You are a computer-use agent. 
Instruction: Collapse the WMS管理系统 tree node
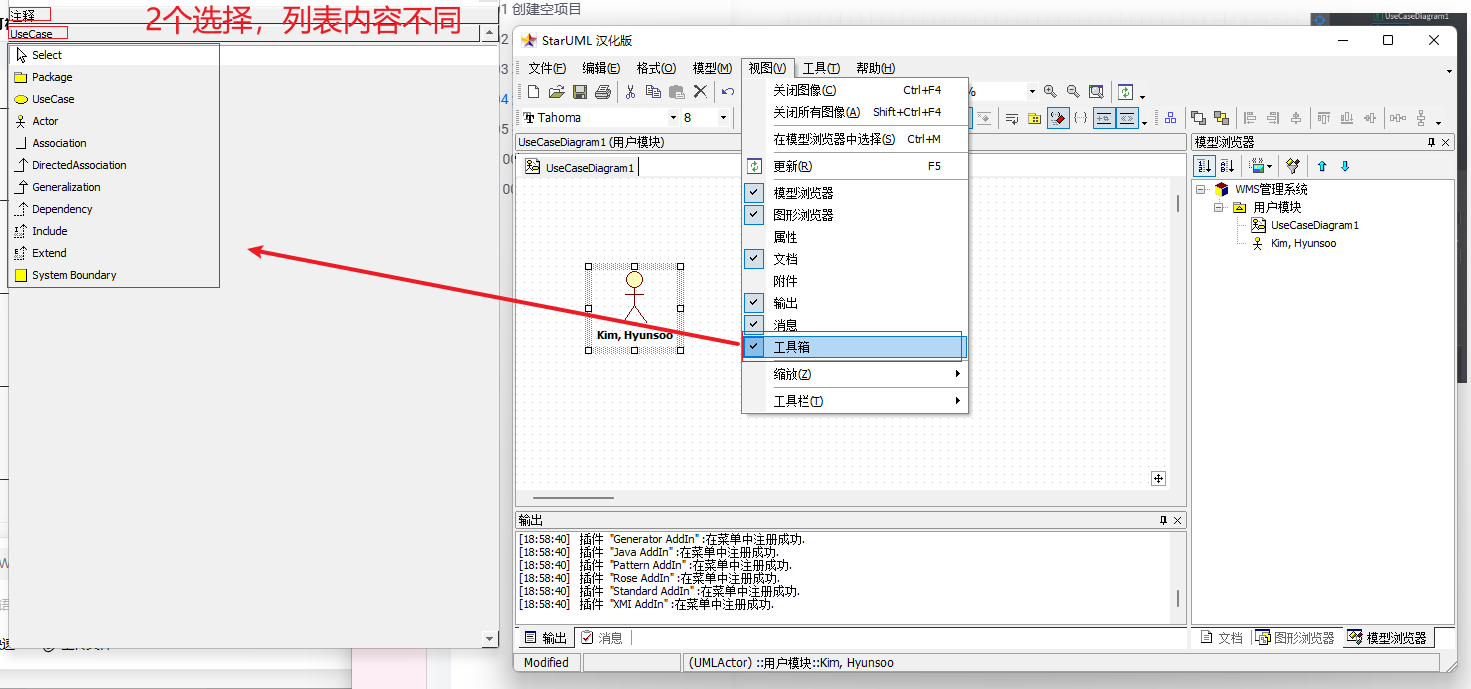point(1201,189)
